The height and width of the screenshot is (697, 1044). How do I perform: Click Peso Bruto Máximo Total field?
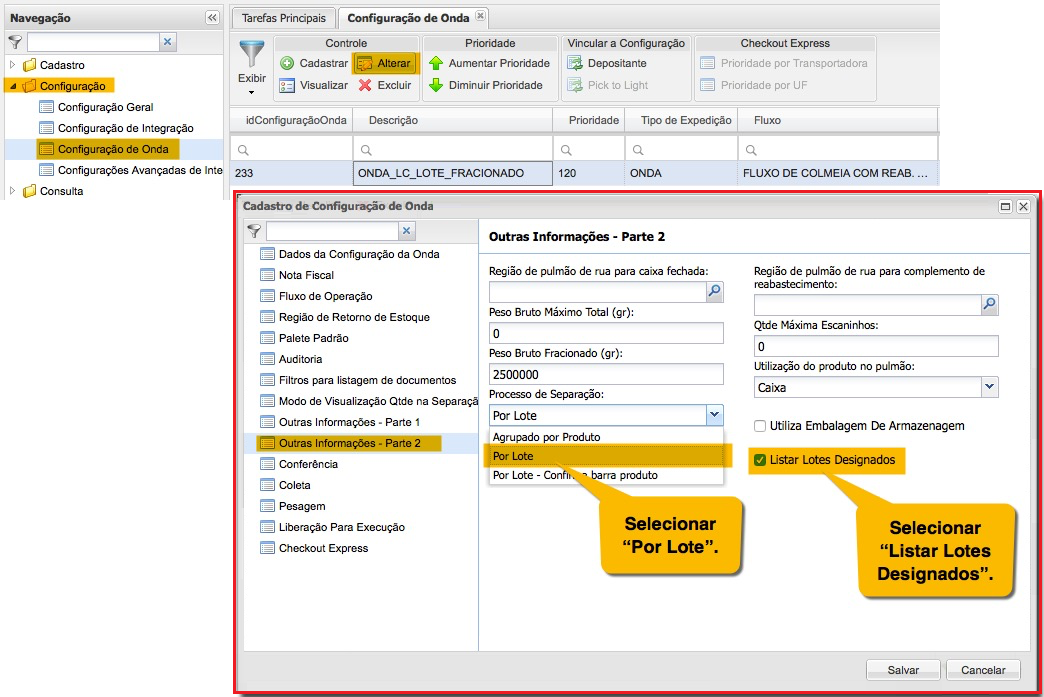[x=606, y=334]
